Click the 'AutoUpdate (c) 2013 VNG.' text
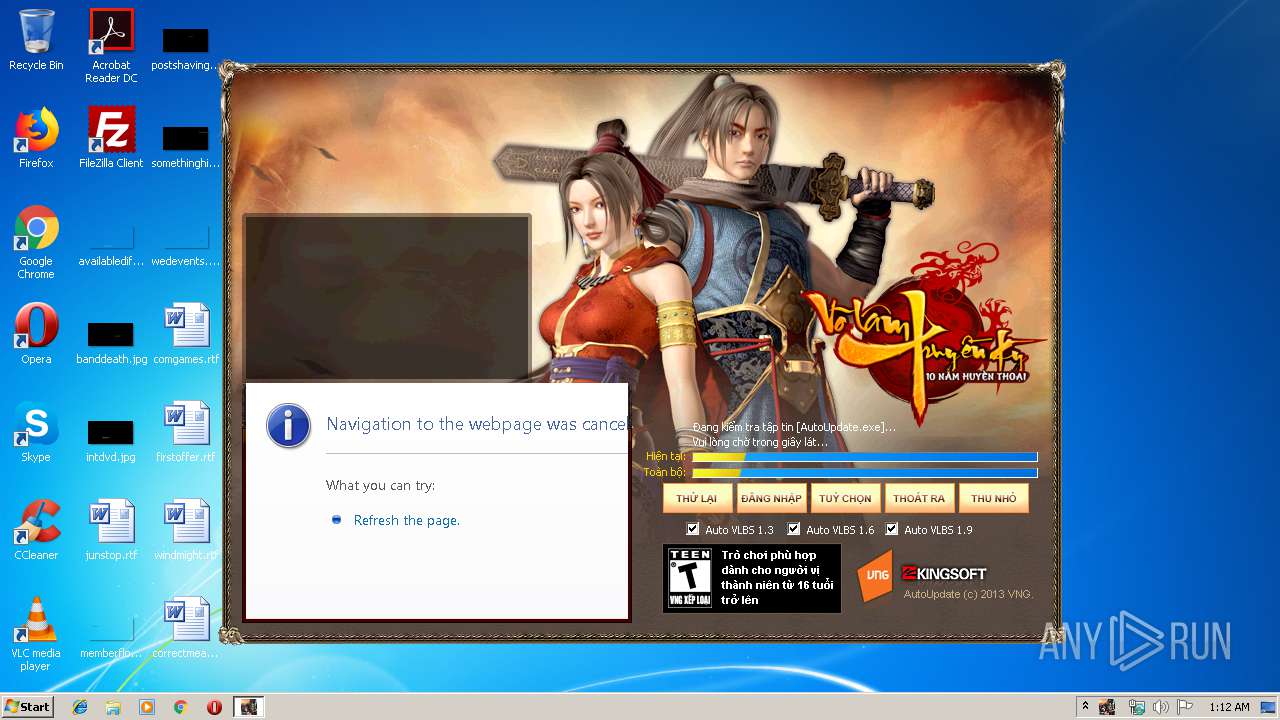The height and width of the screenshot is (720, 1280). [968, 594]
